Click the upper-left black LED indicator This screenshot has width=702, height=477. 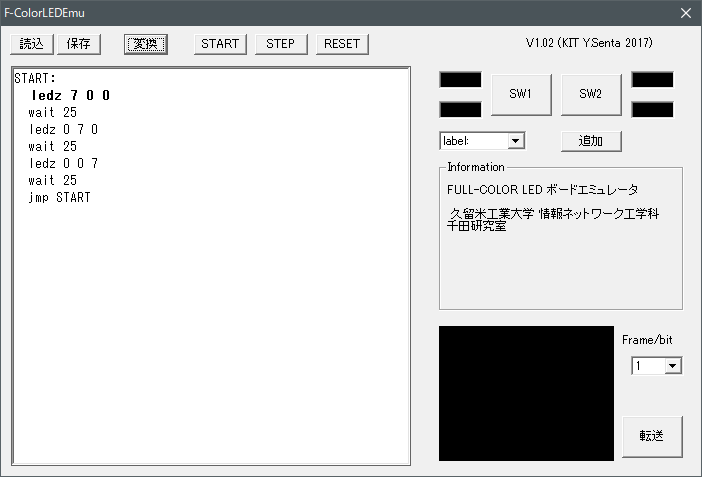click(x=460, y=80)
